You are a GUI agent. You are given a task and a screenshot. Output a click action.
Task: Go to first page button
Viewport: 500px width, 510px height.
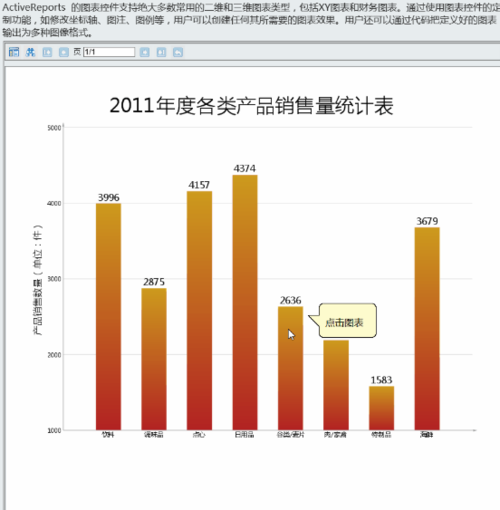[x=47, y=52]
